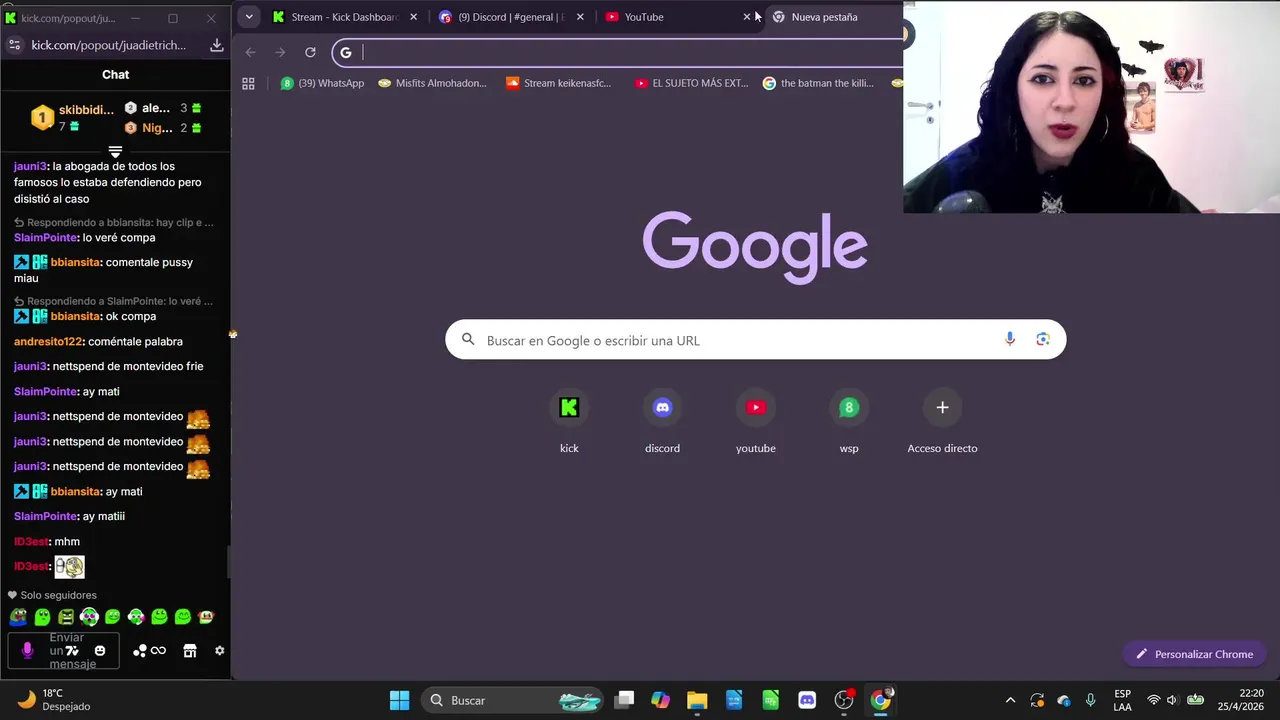The width and height of the screenshot is (1280, 720).
Task: Click the 7tv icon in message box
Action: click(x=72, y=651)
